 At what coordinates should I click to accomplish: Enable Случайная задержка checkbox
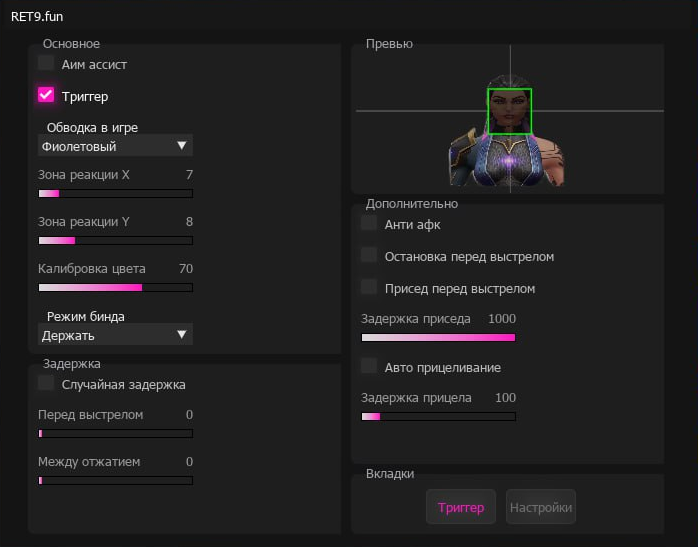click(46, 383)
